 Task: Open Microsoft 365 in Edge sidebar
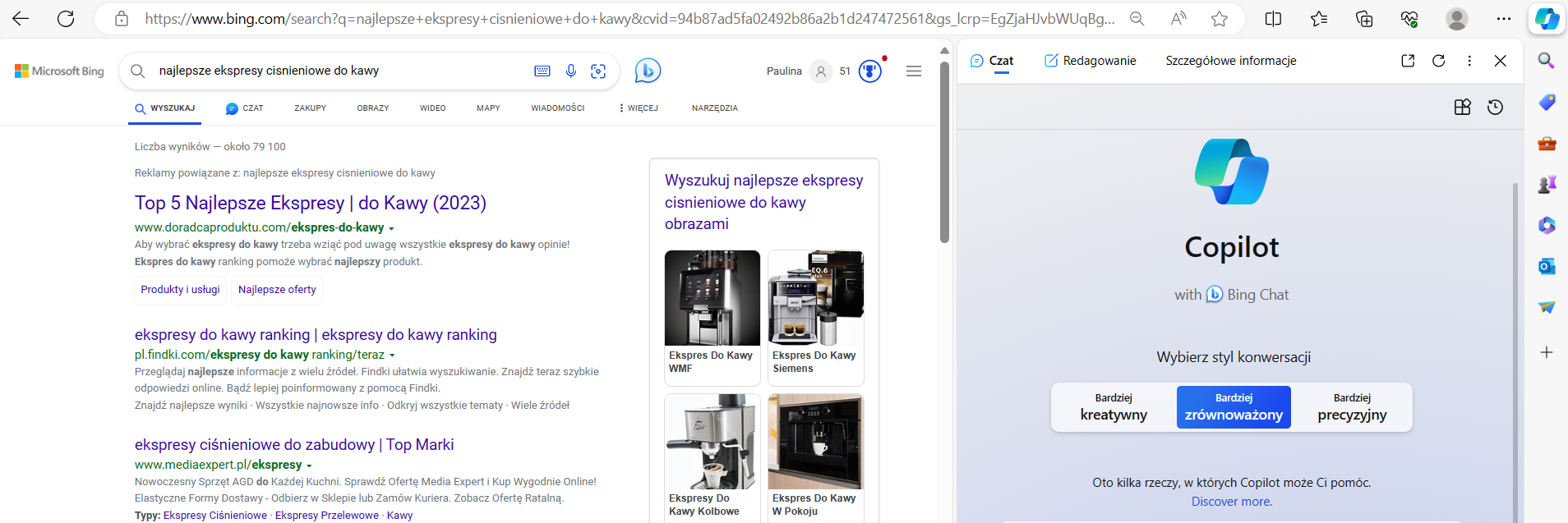point(1547,225)
